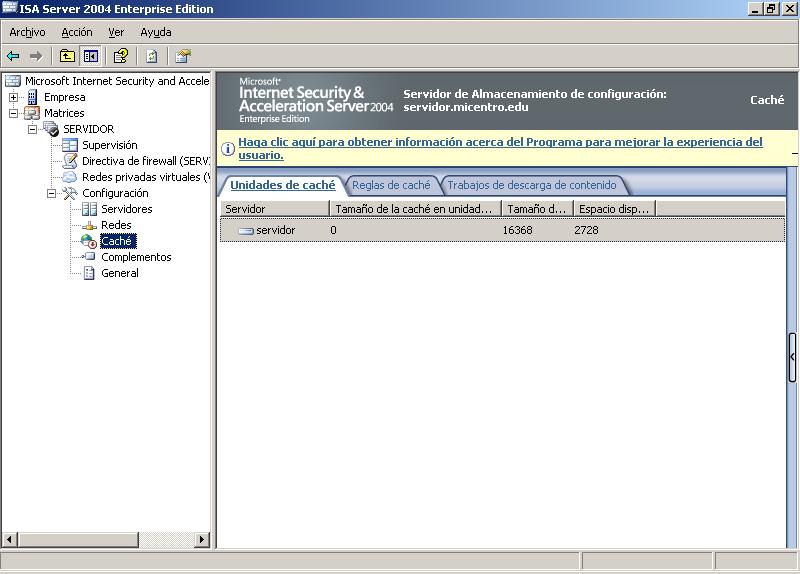Open the Redes privadas virtuales node

[140, 177]
